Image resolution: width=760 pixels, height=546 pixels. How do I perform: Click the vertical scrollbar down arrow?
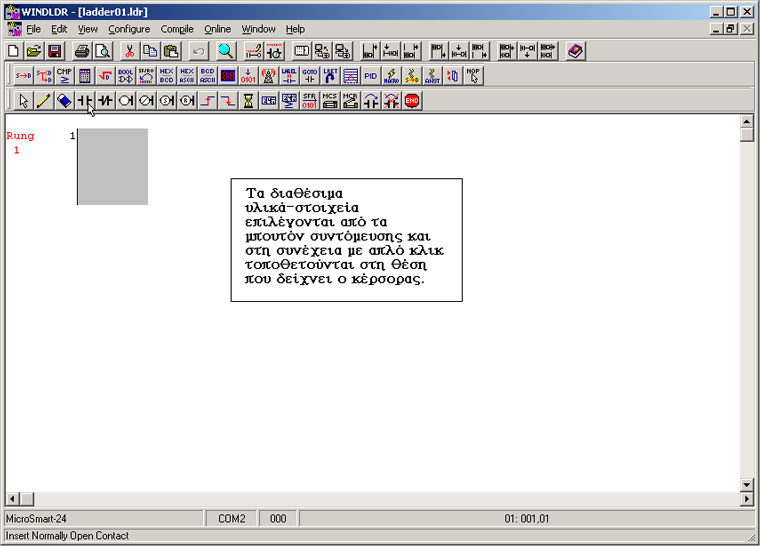pyautogui.click(x=746, y=484)
